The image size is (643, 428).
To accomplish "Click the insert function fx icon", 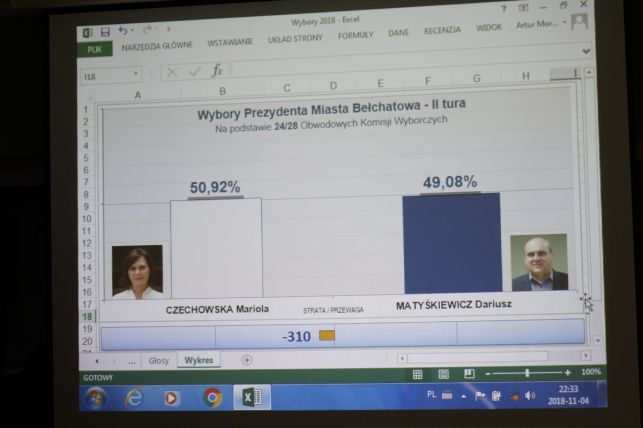I will click(x=217, y=72).
